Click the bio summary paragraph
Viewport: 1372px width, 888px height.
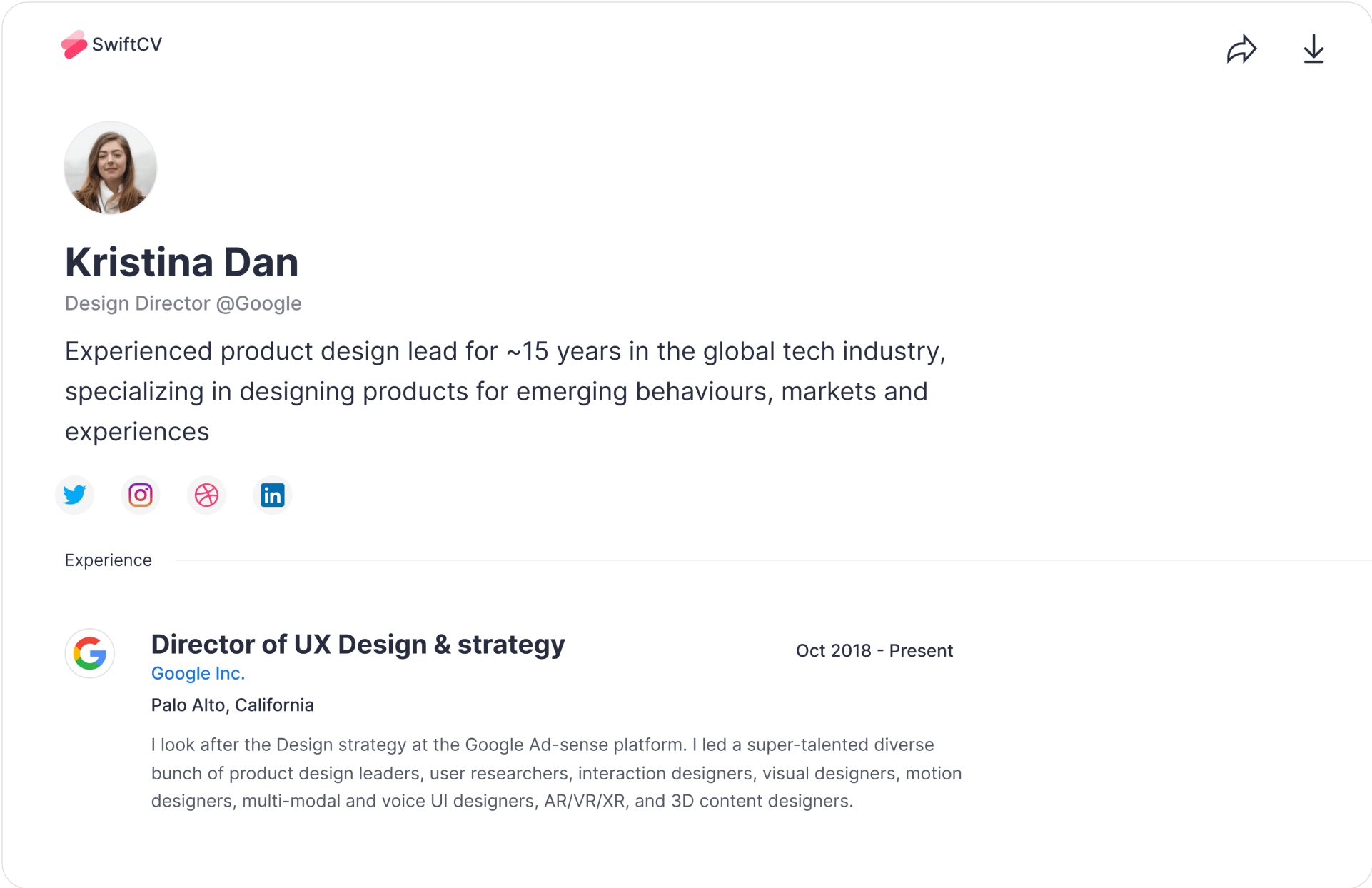500,391
